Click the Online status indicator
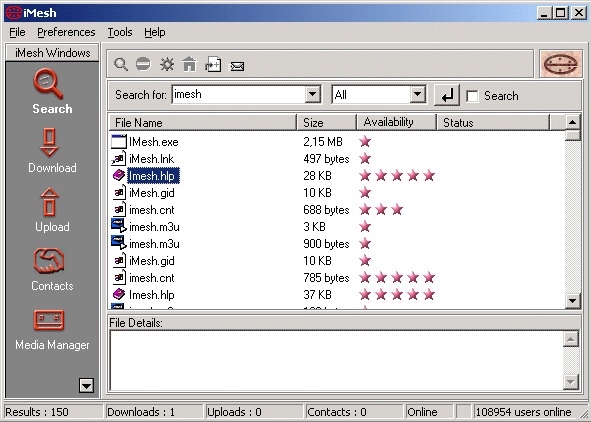The width and height of the screenshot is (591, 422). pos(429,412)
